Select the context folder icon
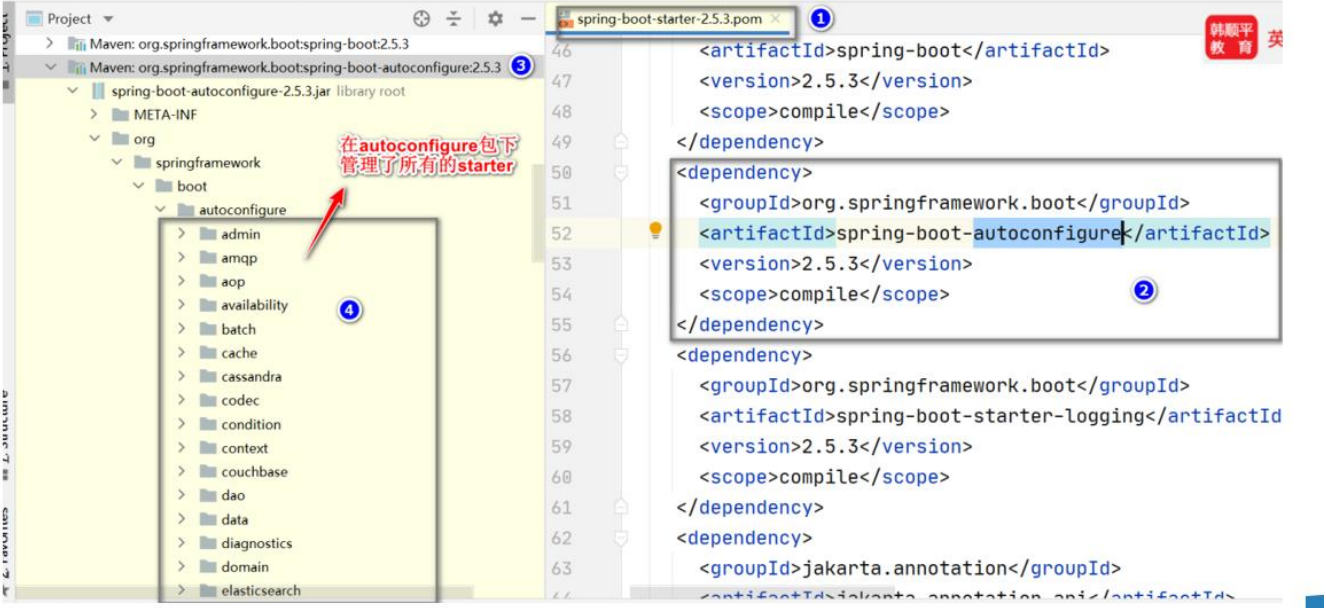This screenshot has height=608, width=1326. [x=207, y=448]
